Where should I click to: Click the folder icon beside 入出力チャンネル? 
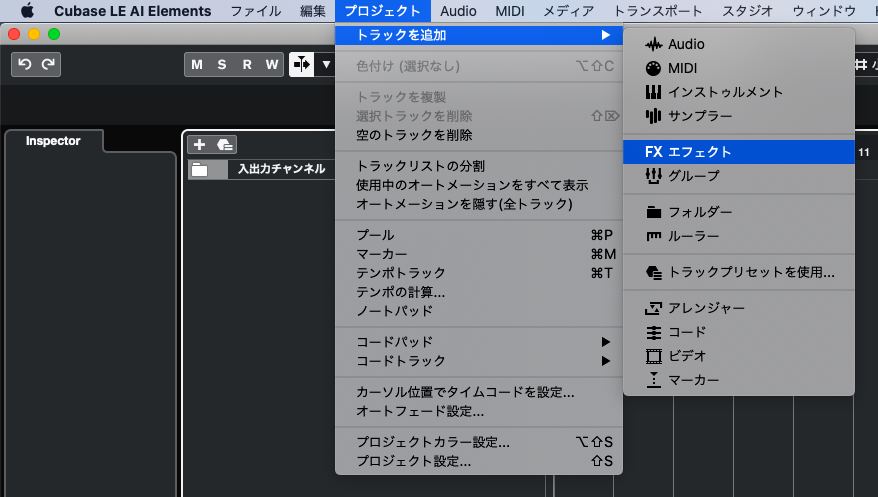(x=199, y=170)
